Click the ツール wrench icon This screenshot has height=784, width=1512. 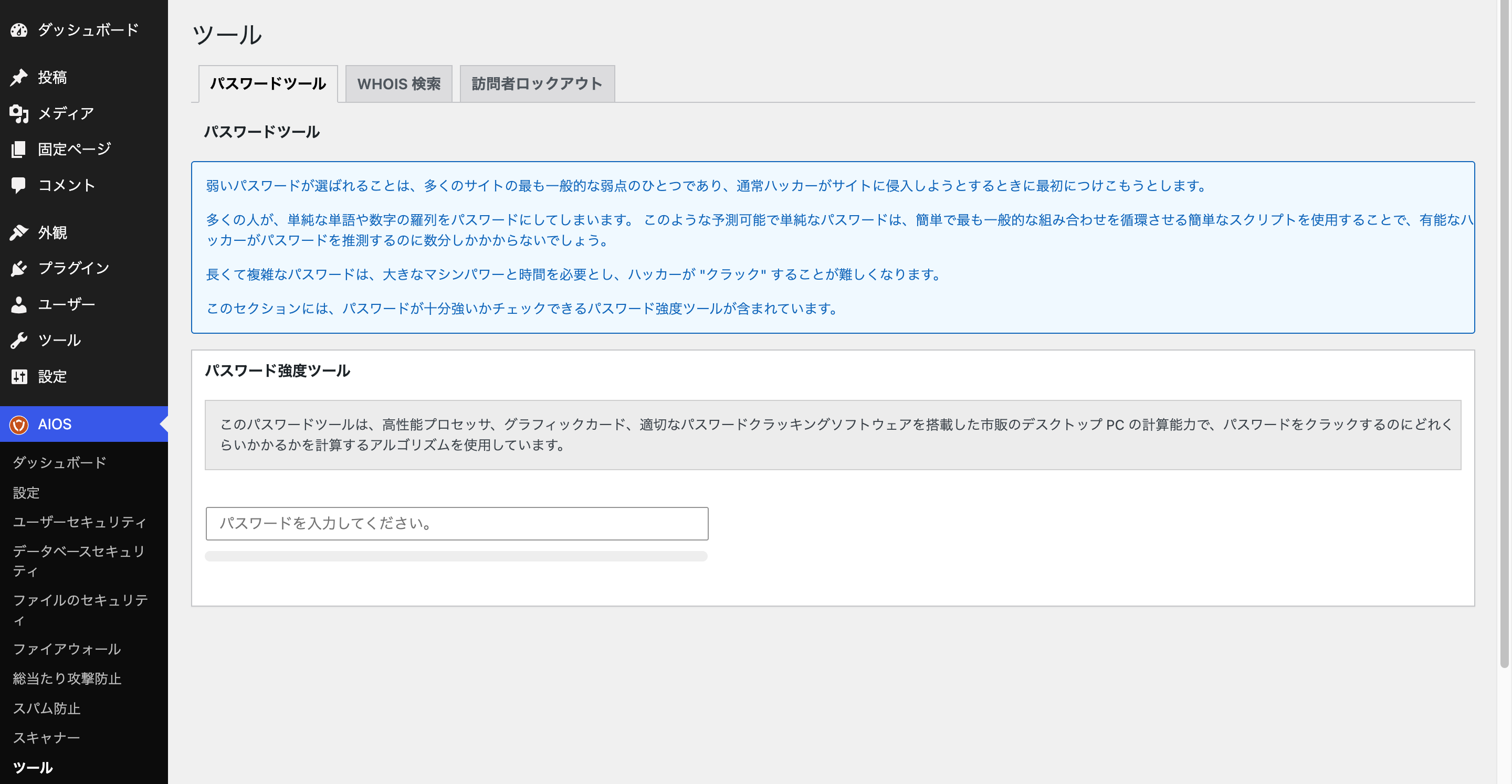[x=19, y=341]
